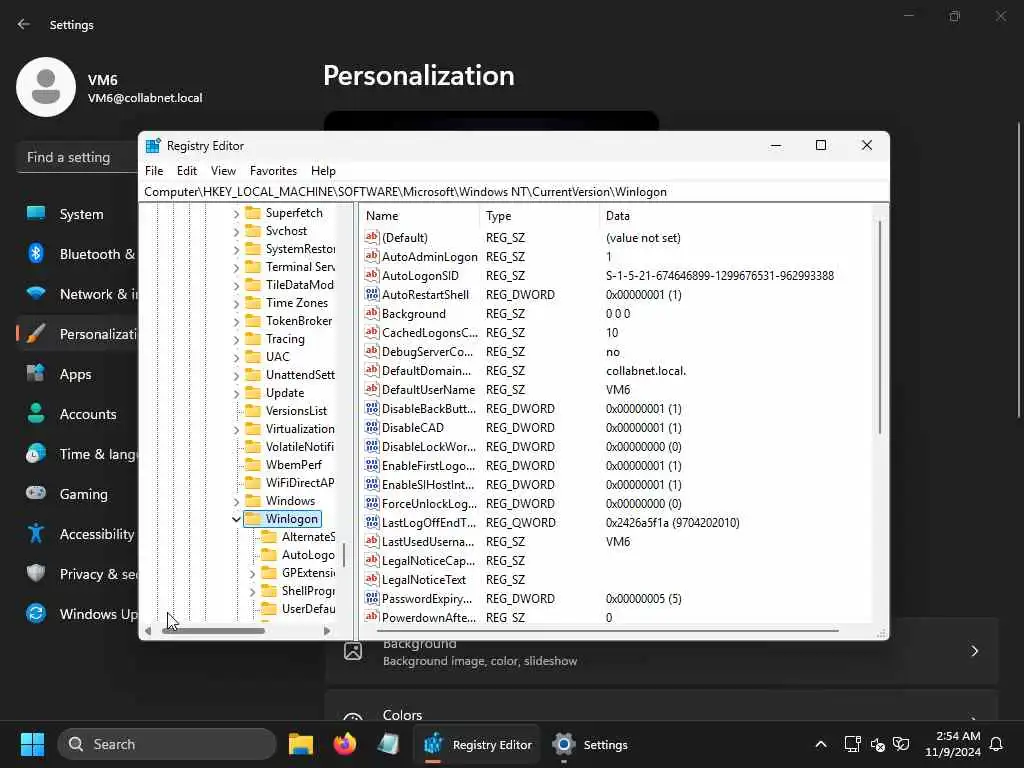Expand the Tracing tree node

[236, 340]
